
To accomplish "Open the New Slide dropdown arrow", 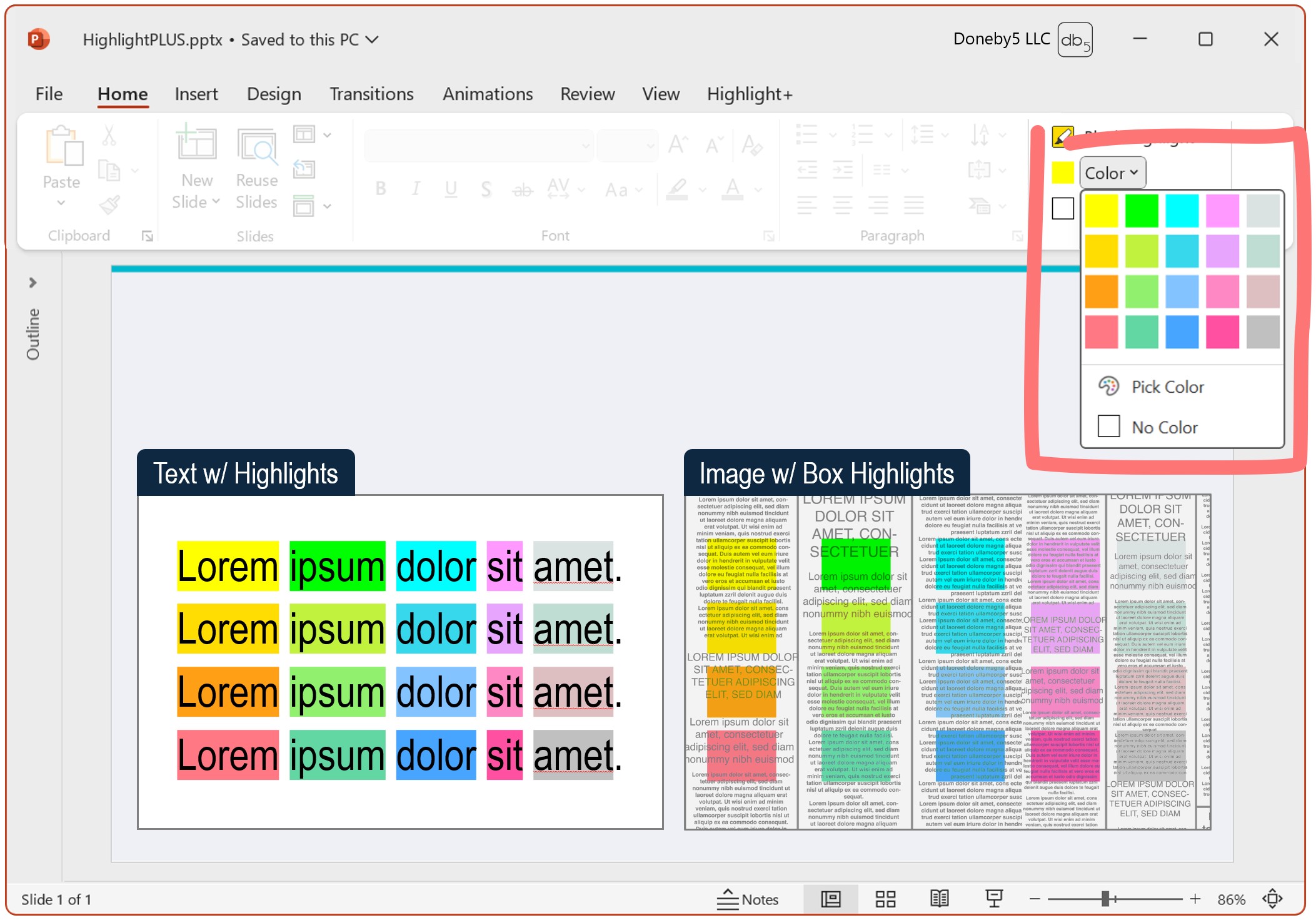I will 216,201.
